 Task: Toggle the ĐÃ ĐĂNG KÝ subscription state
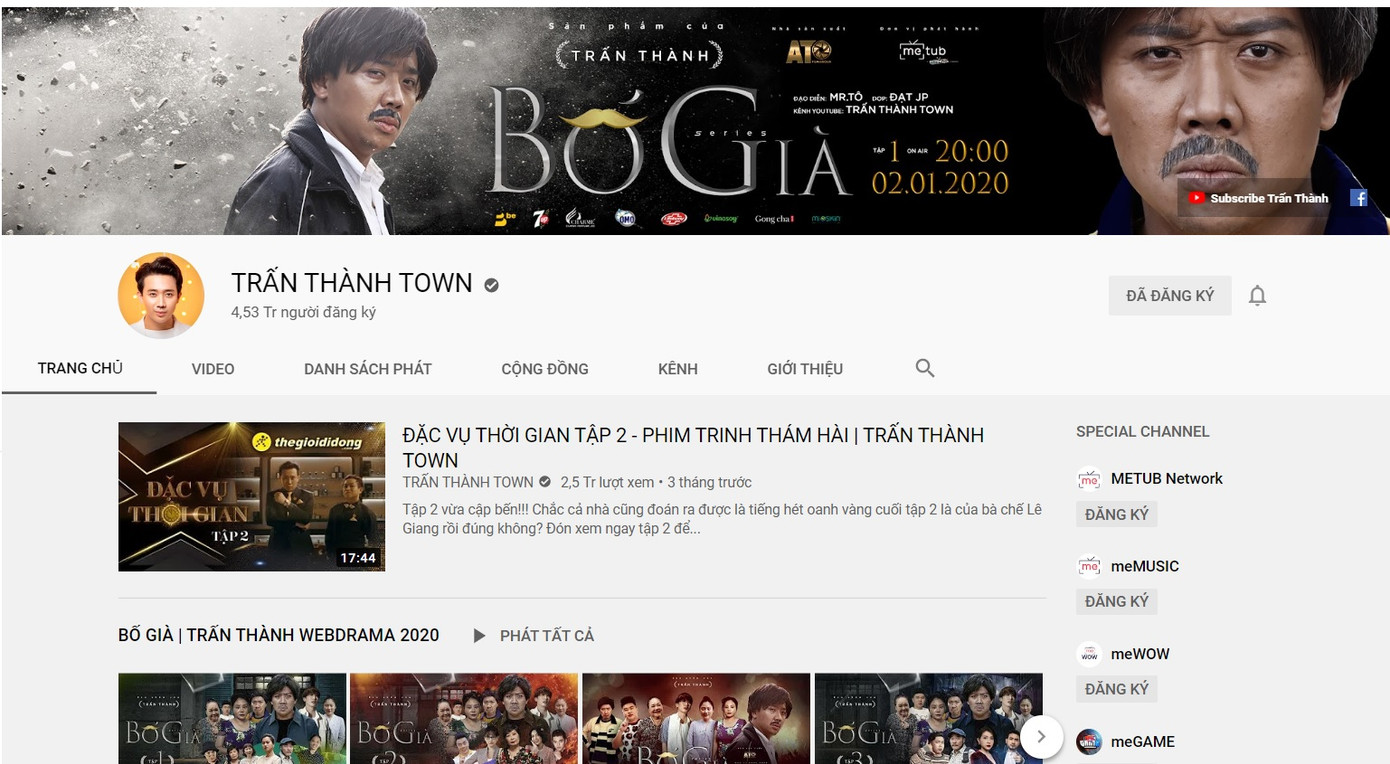pyautogui.click(x=1170, y=295)
